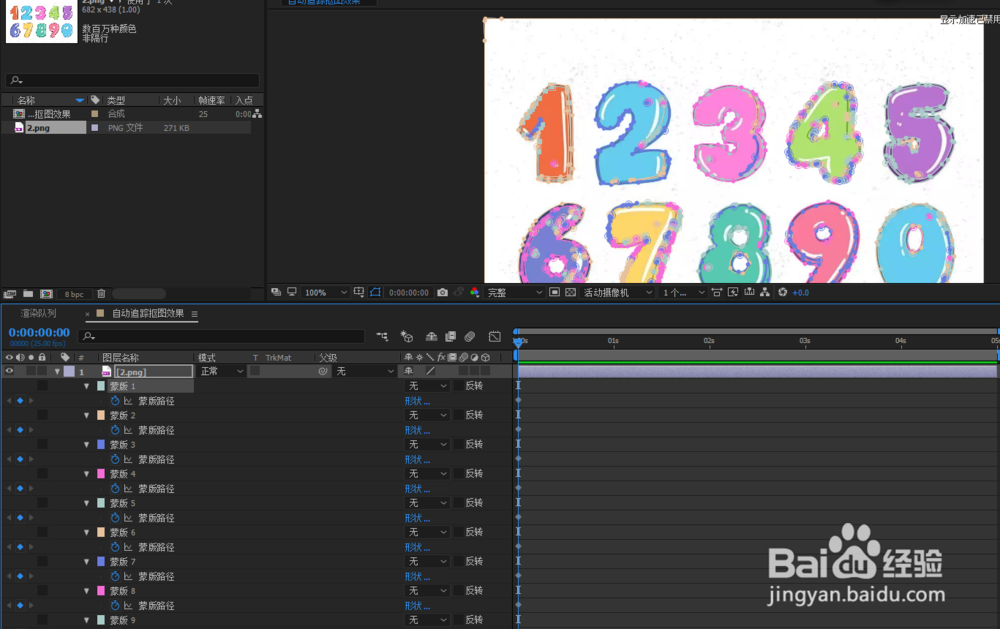1000x629 pixels.
Task: Click 蒙版 3 blue color swatch
Action: [101, 444]
